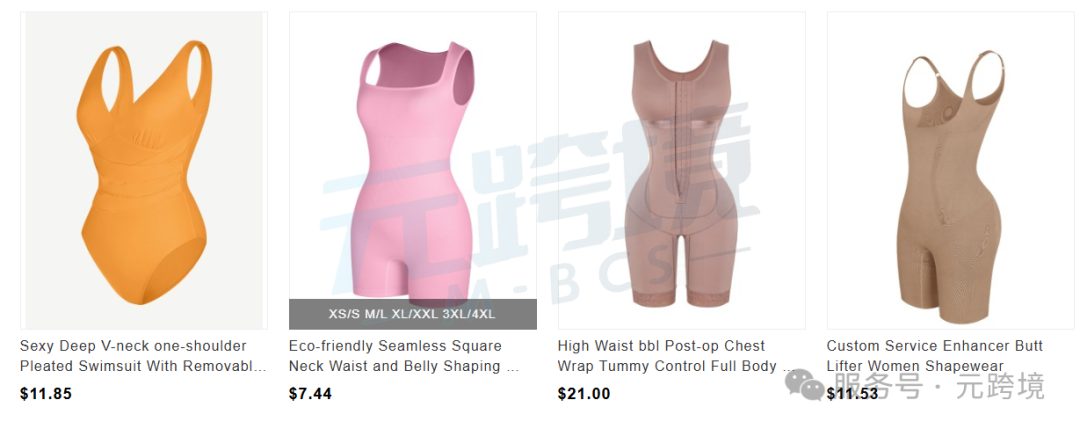This screenshot has width=1080, height=429.
Task: Click the $21.00 price label
Action: click(583, 394)
